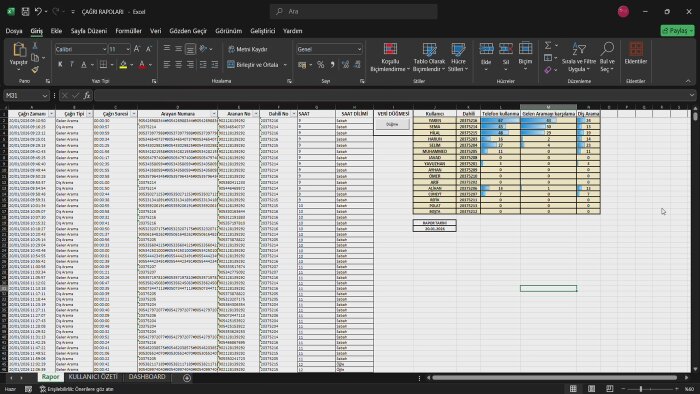Align text left in alignment group
Image resolution: width=700 pixels, height=394 pixels.
click(167, 65)
